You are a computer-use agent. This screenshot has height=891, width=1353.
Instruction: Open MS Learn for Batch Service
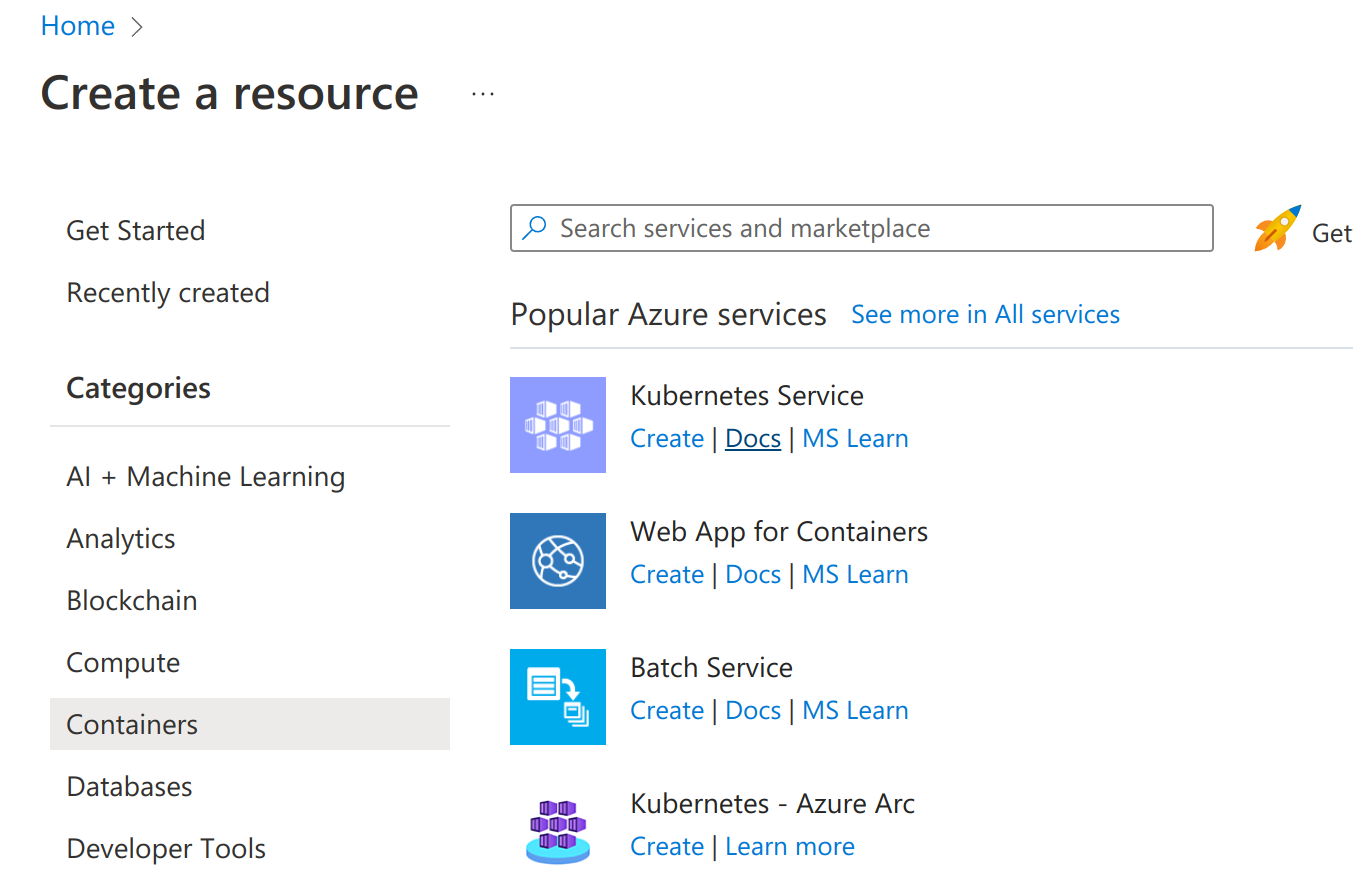[x=855, y=711]
